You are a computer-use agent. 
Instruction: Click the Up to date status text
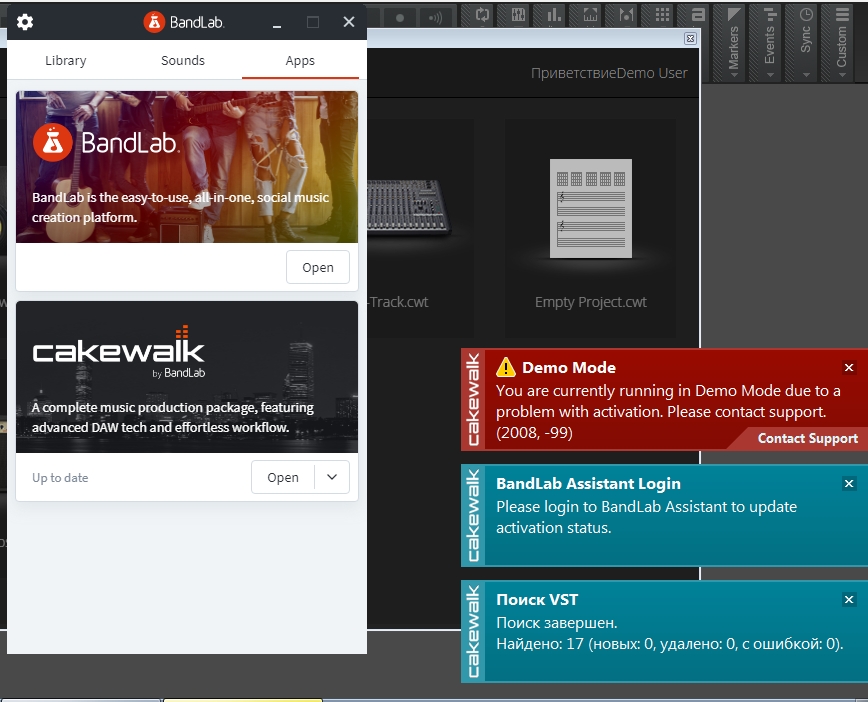point(60,478)
